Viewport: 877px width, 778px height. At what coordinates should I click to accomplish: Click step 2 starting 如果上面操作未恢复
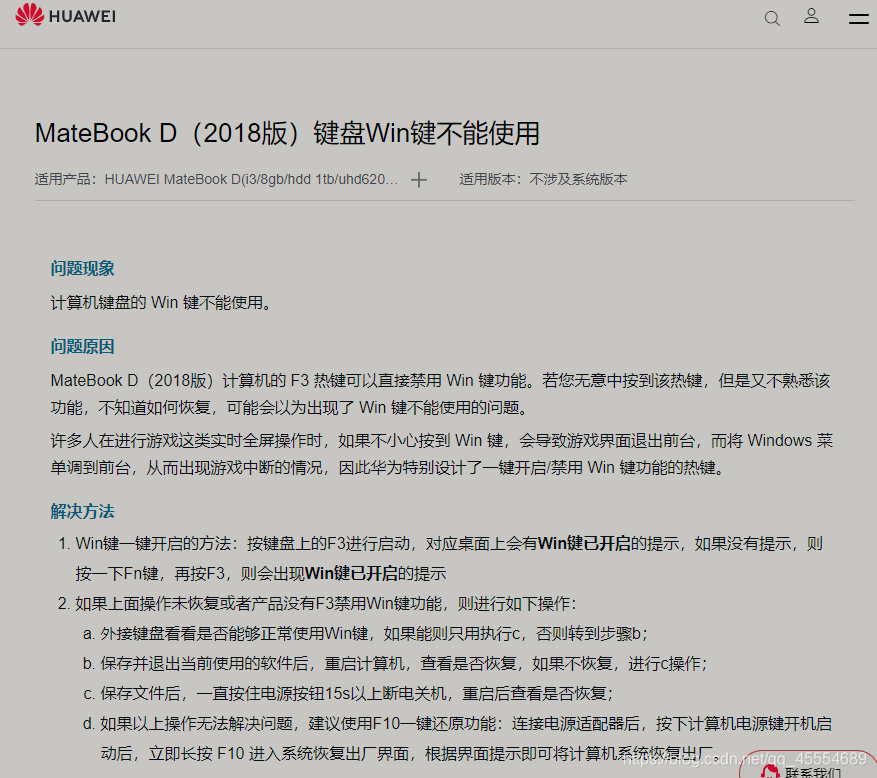pos(317,603)
